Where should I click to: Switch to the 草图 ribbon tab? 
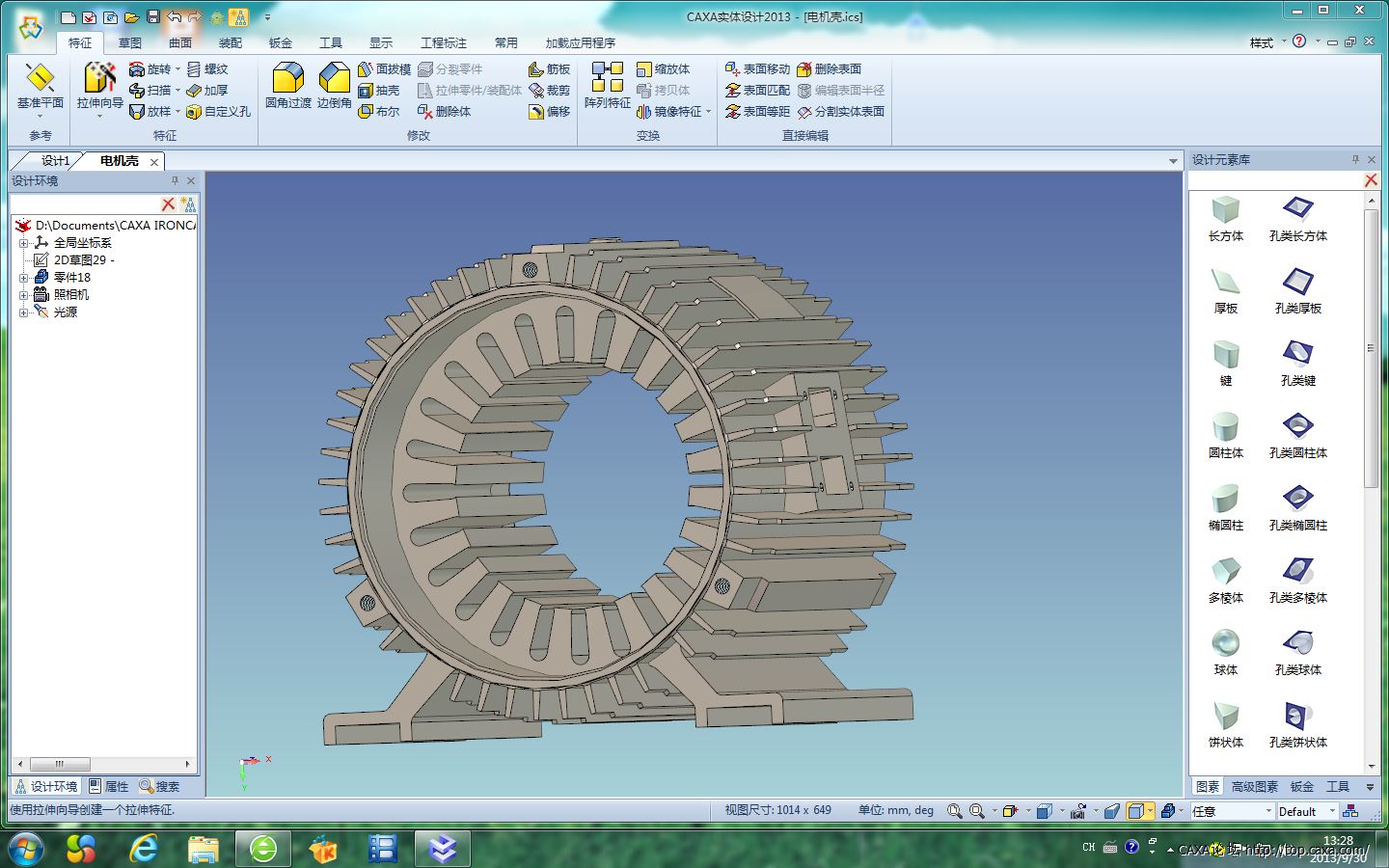click(x=130, y=43)
